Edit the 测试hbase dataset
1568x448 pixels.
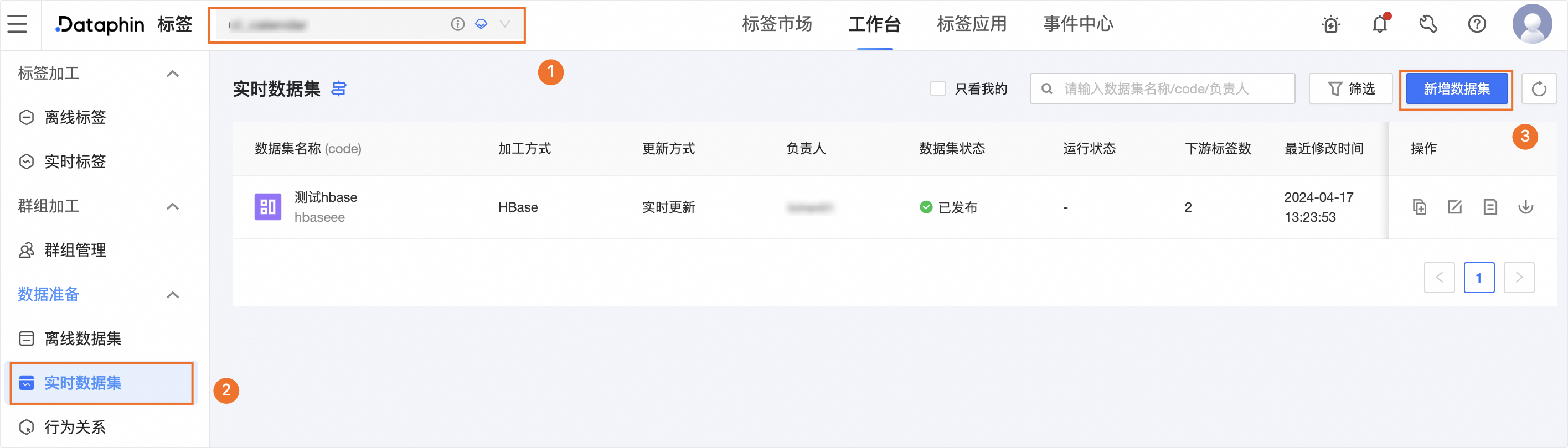tap(1455, 207)
